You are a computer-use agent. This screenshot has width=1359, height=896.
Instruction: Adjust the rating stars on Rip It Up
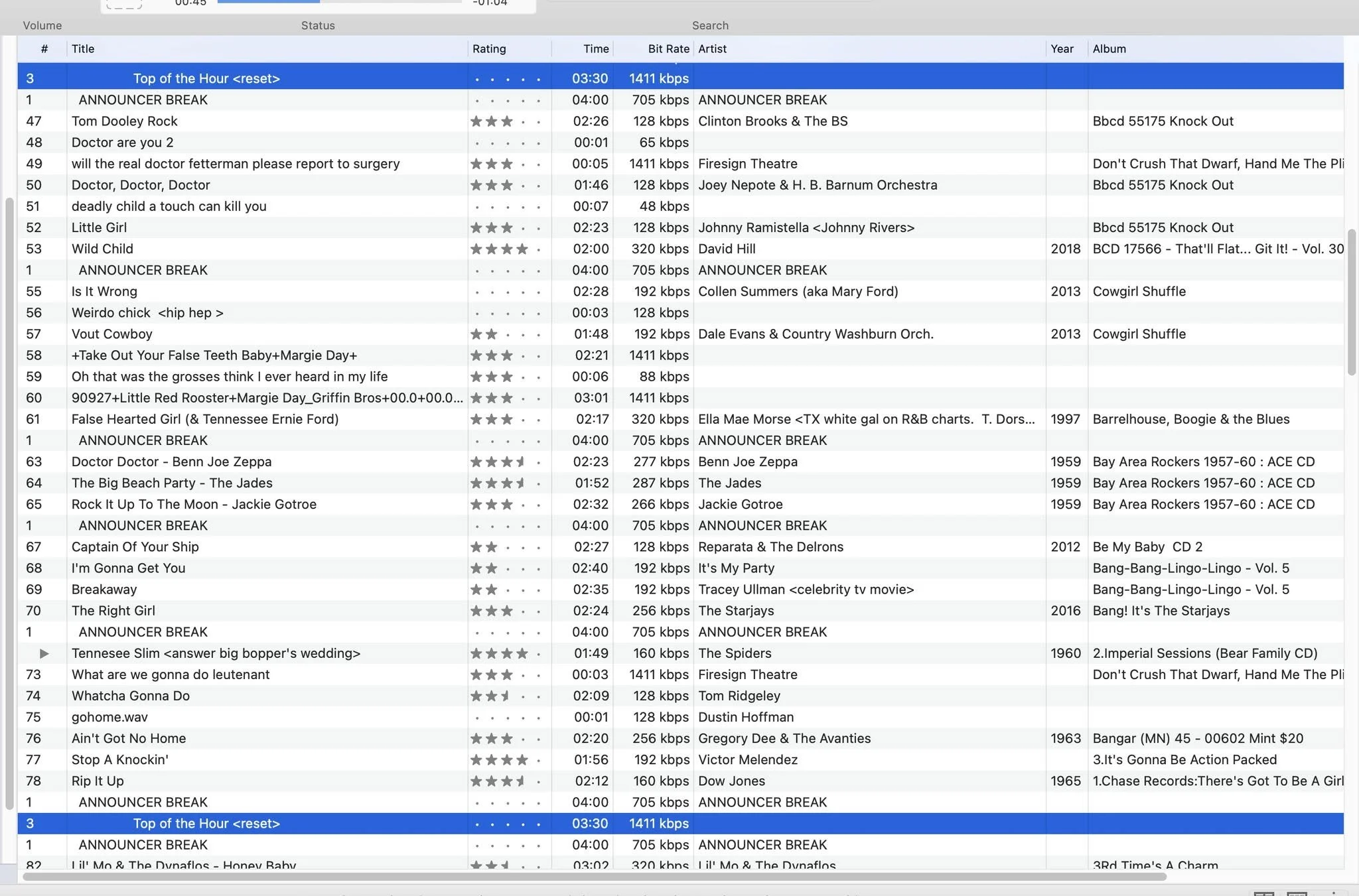[x=507, y=781]
